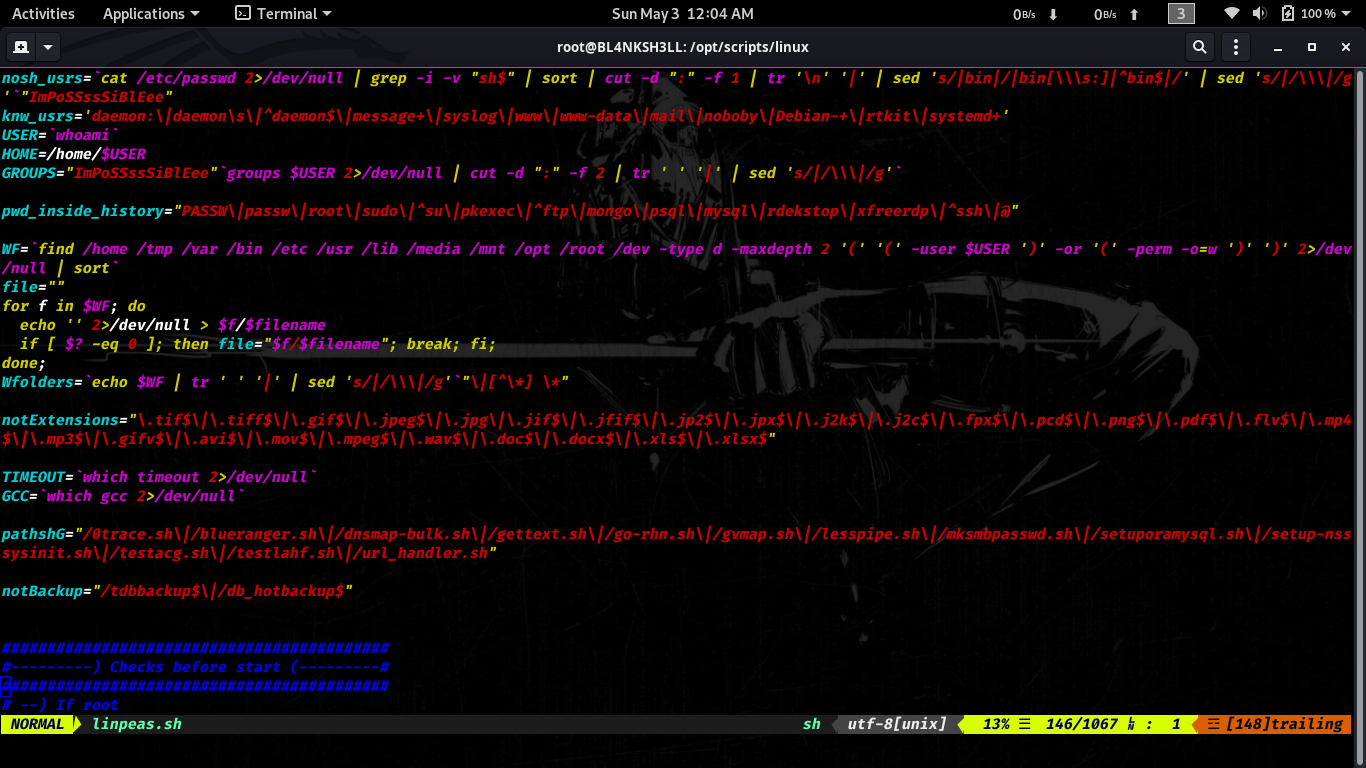Click the 'for f in $WF; do' line
Image resolution: width=1366 pixels, height=768 pixels.
coord(74,305)
